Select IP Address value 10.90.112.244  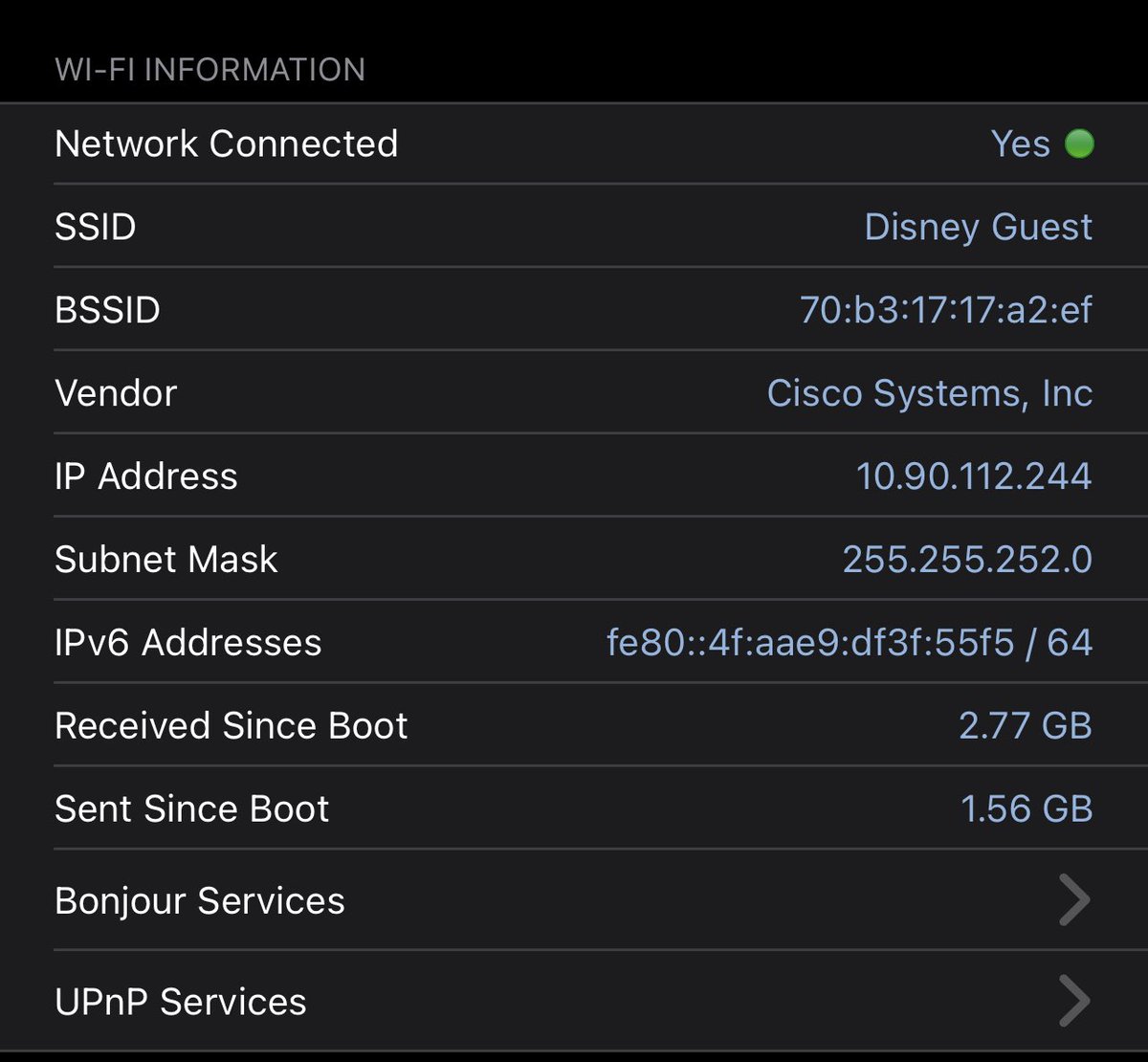(x=974, y=476)
